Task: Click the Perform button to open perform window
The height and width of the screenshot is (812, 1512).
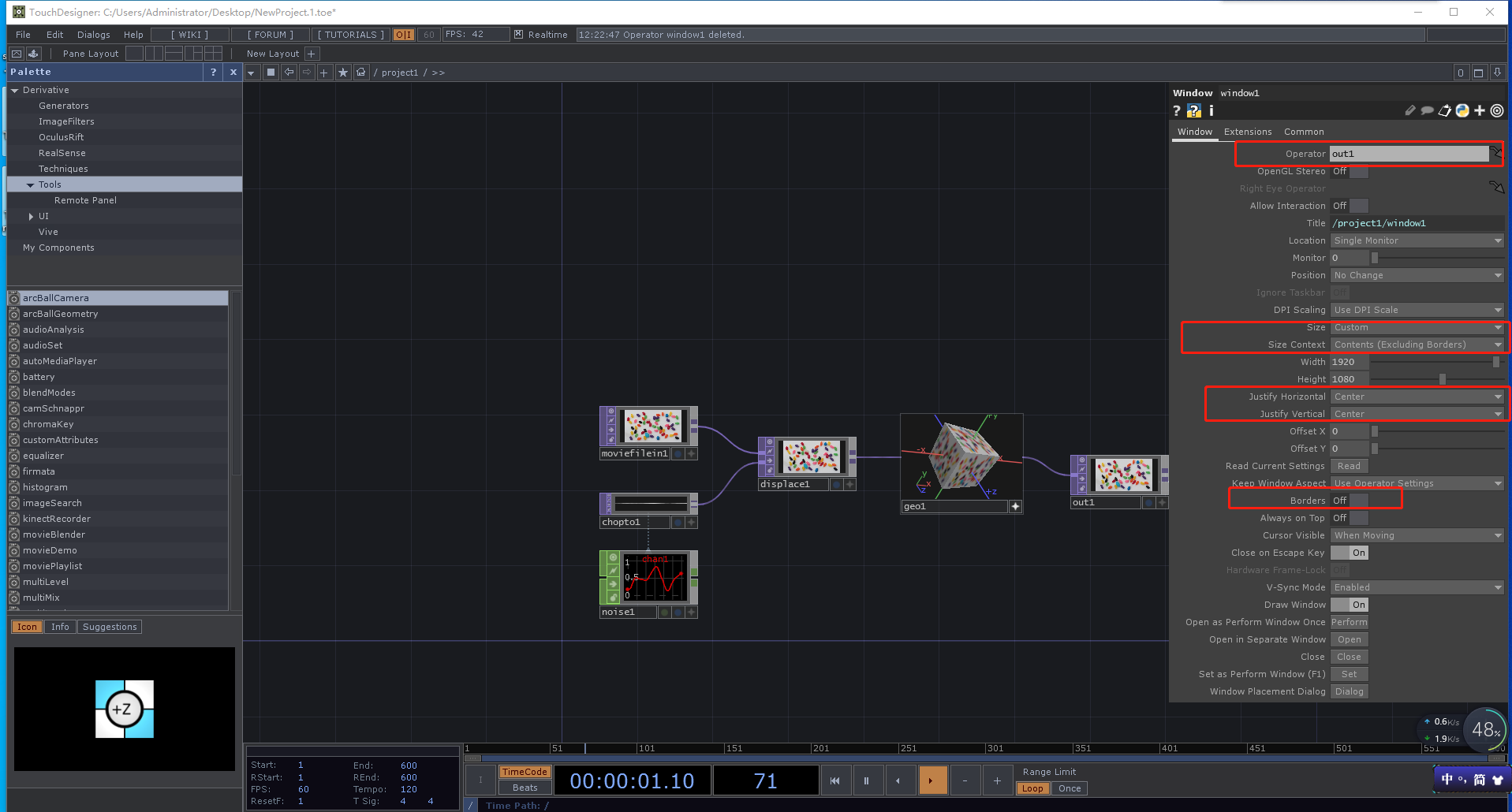Action: [1349, 622]
